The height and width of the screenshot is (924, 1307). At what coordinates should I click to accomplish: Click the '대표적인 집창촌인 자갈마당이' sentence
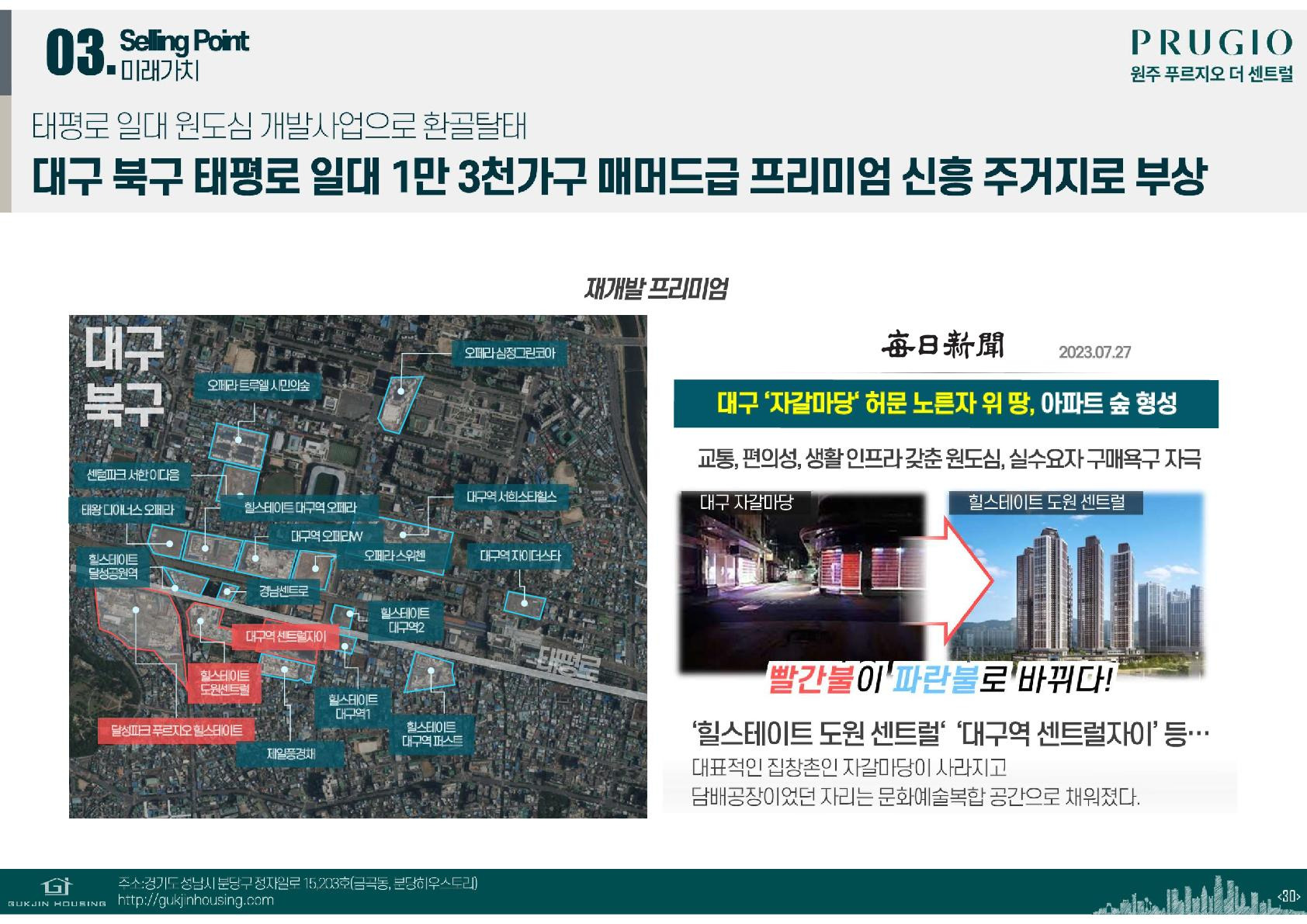849,768
